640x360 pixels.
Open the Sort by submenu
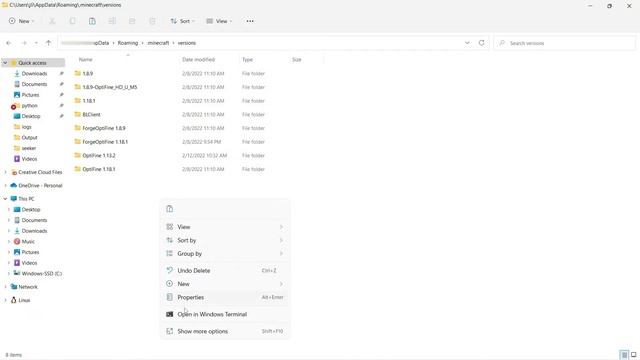(225, 240)
